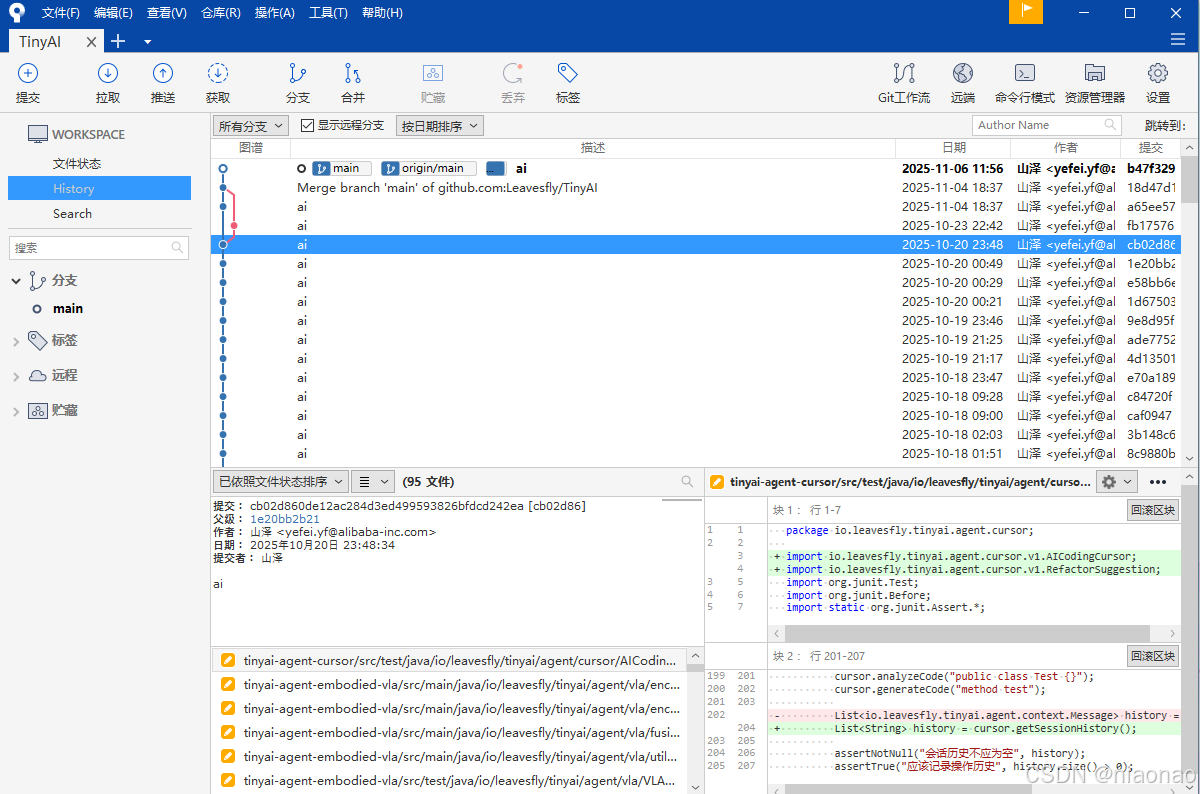Click the WORKSPACE monitor icon
This screenshot has width=1200, height=794.
click(x=38, y=134)
